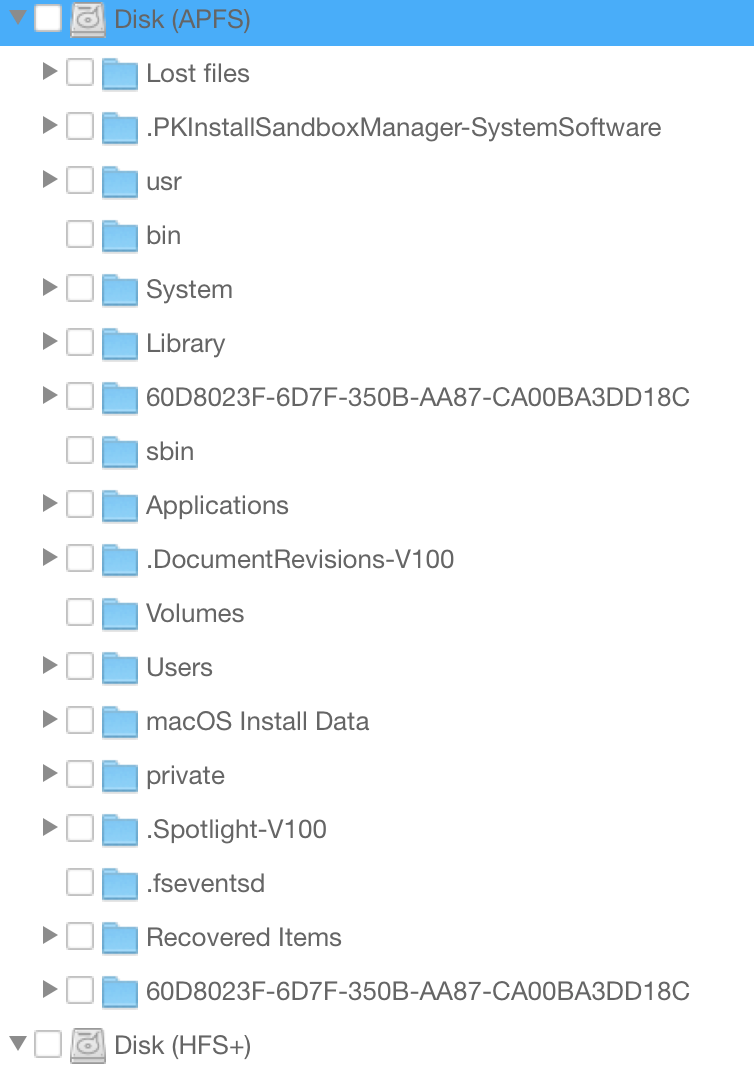Click the Applications folder icon
Image resolution: width=754 pixels, height=1080 pixels.
coord(120,506)
